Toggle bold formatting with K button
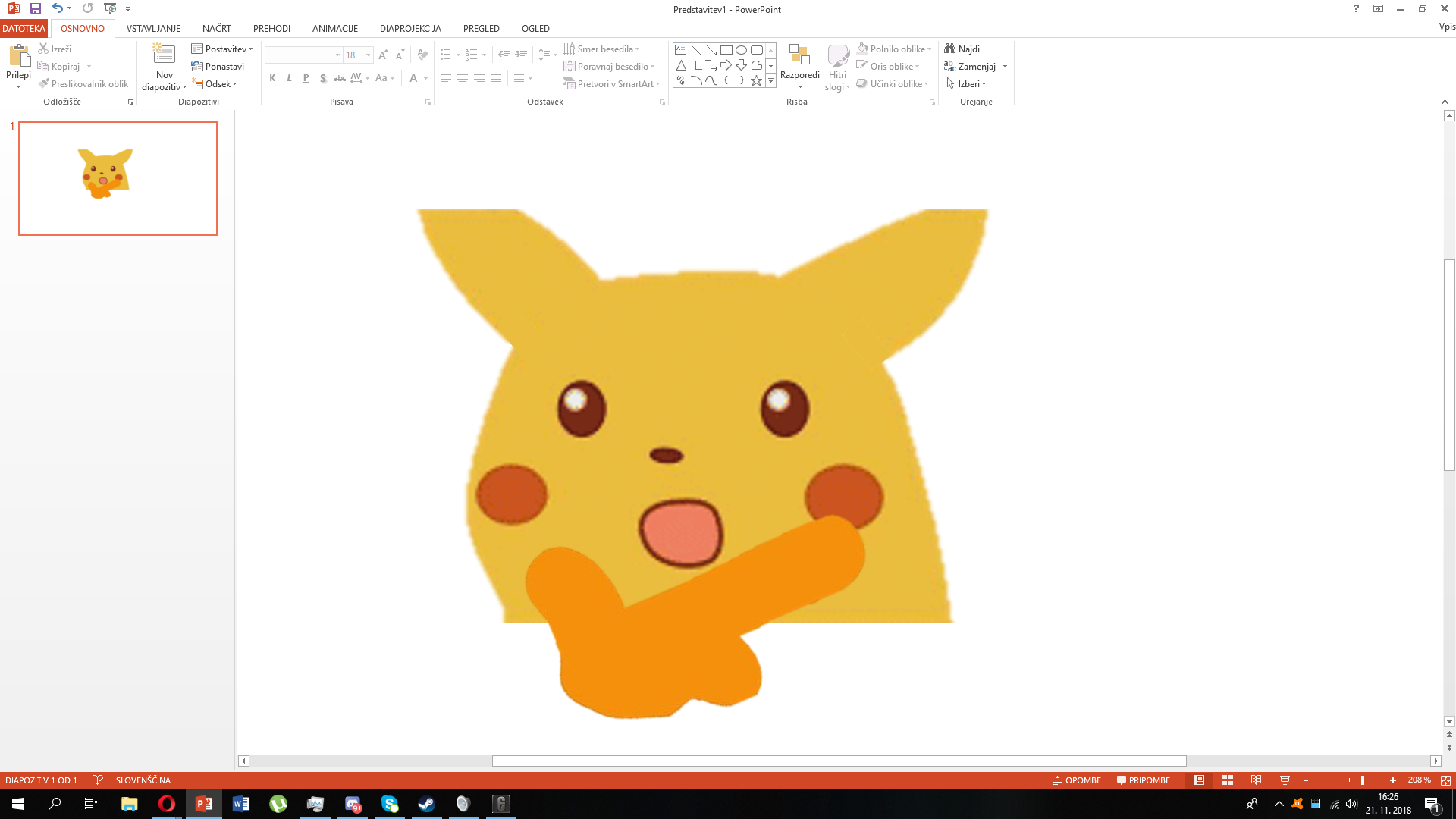 272,77
